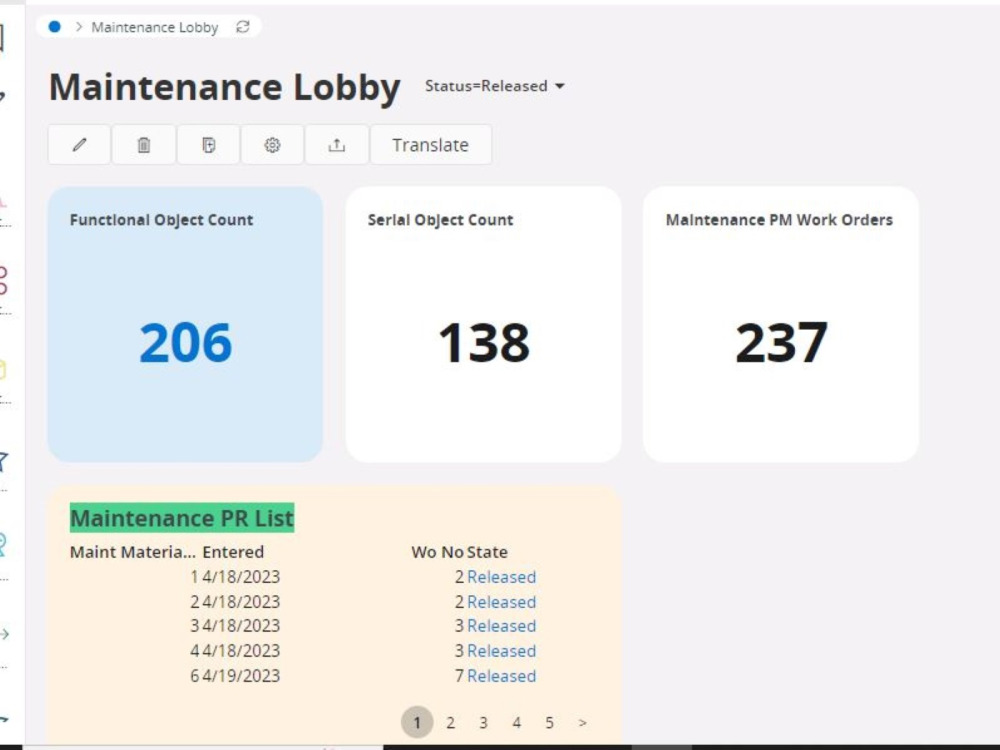Screen dimensions: 1000x750
Task: Click the 4/19/2023 date cell
Action: tap(241, 676)
